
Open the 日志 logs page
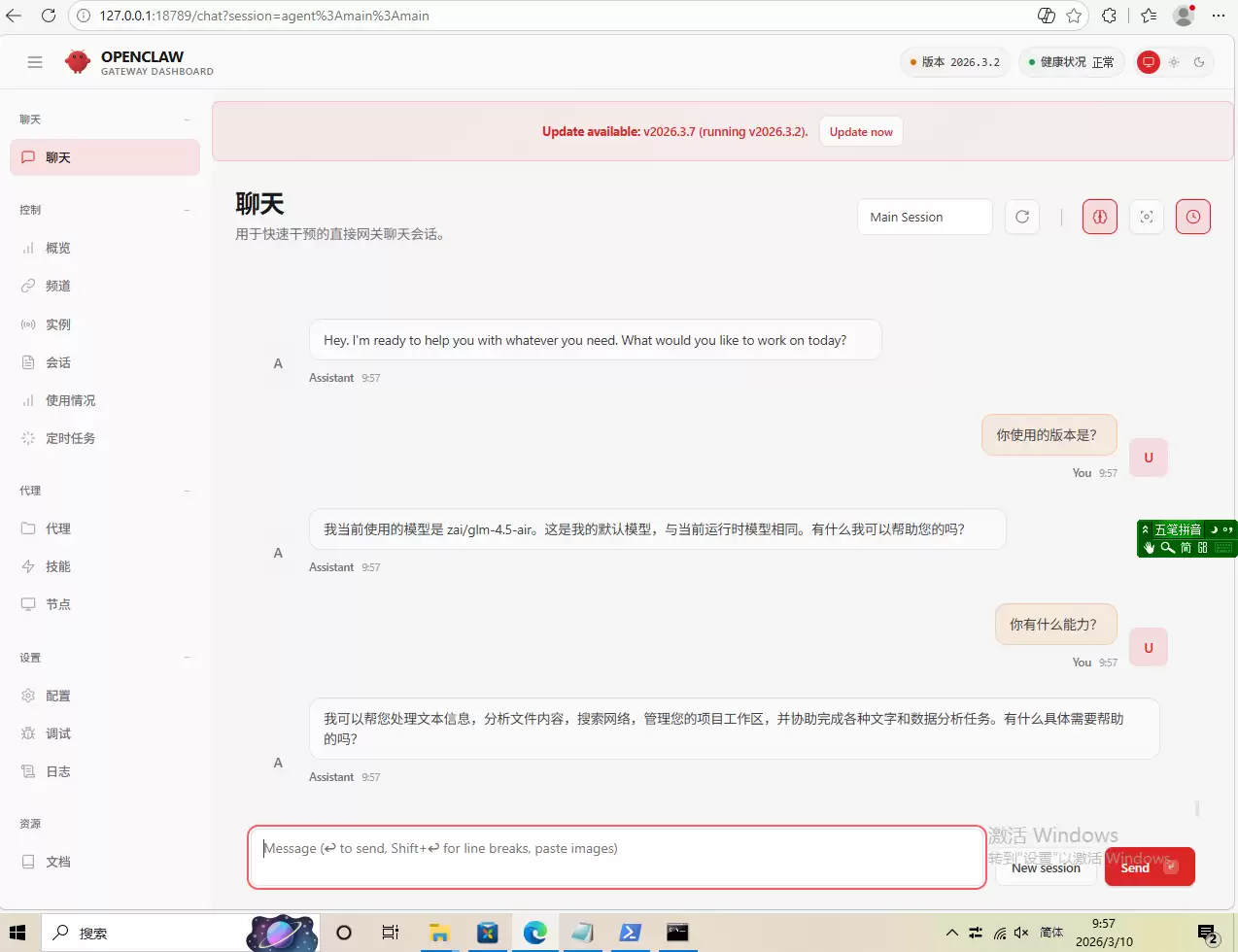(x=58, y=770)
